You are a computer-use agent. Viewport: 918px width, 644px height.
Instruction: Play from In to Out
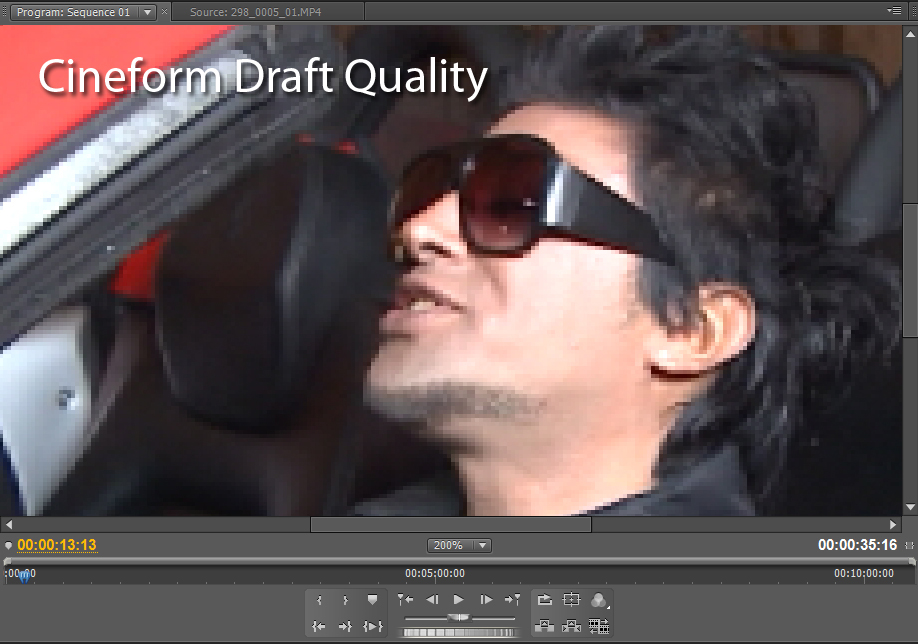point(372,626)
